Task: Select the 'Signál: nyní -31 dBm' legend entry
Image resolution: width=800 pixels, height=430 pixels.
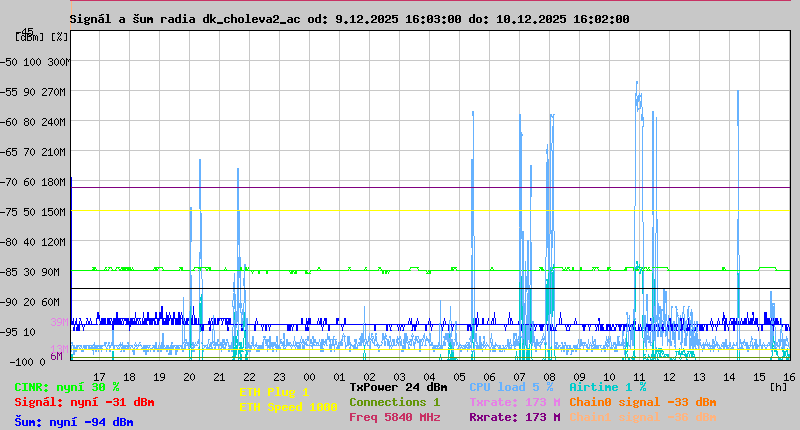Action: pos(84,402)
